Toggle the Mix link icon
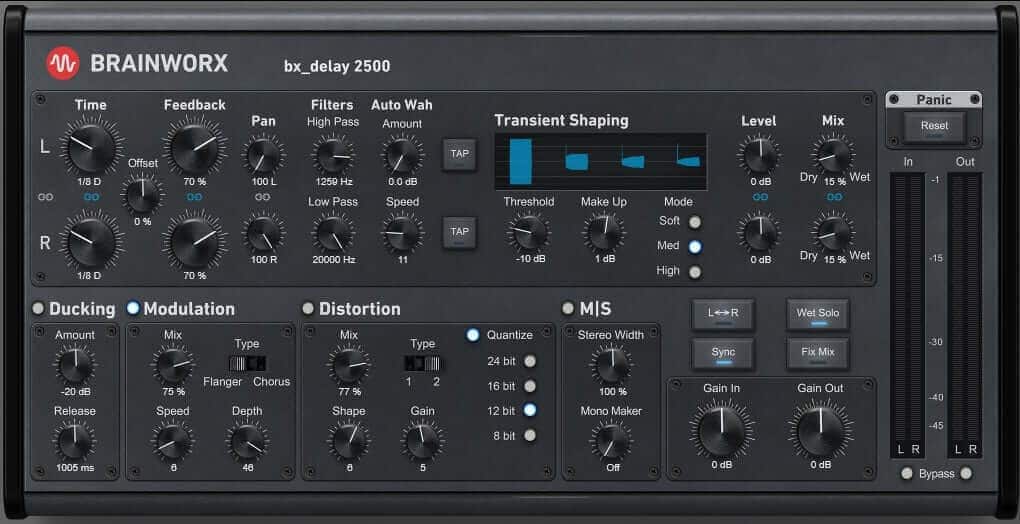The width and height of the screenshot is (1020, 524). [x=834, y=196]
